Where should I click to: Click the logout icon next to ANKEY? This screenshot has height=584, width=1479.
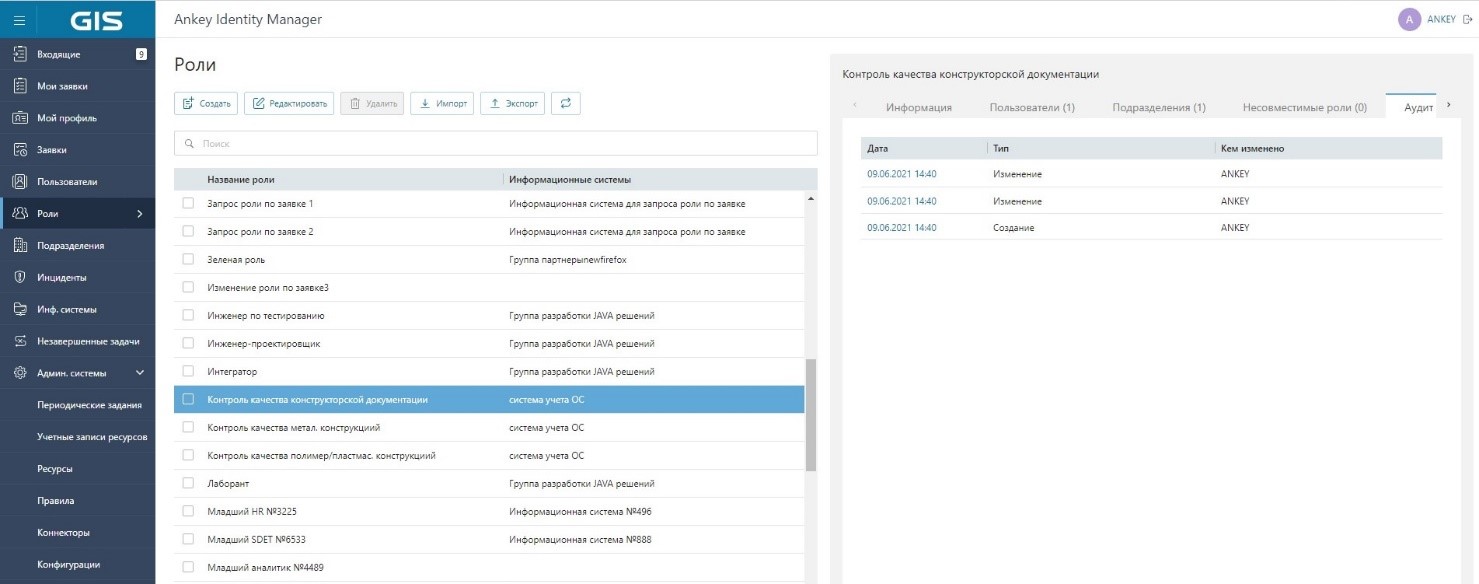click(x=1467, y=19)
